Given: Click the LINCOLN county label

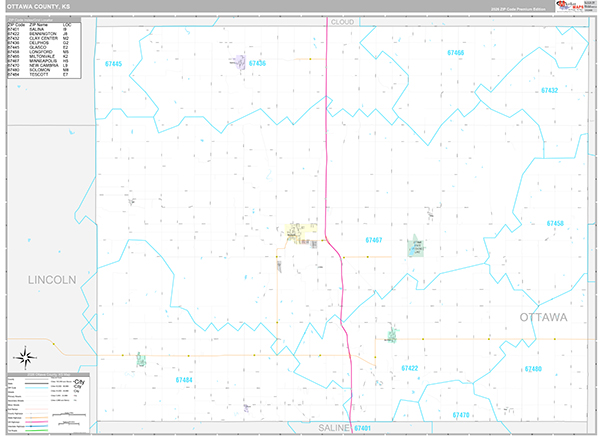Looking at the screenshot, I should click(x=52, y=280).
